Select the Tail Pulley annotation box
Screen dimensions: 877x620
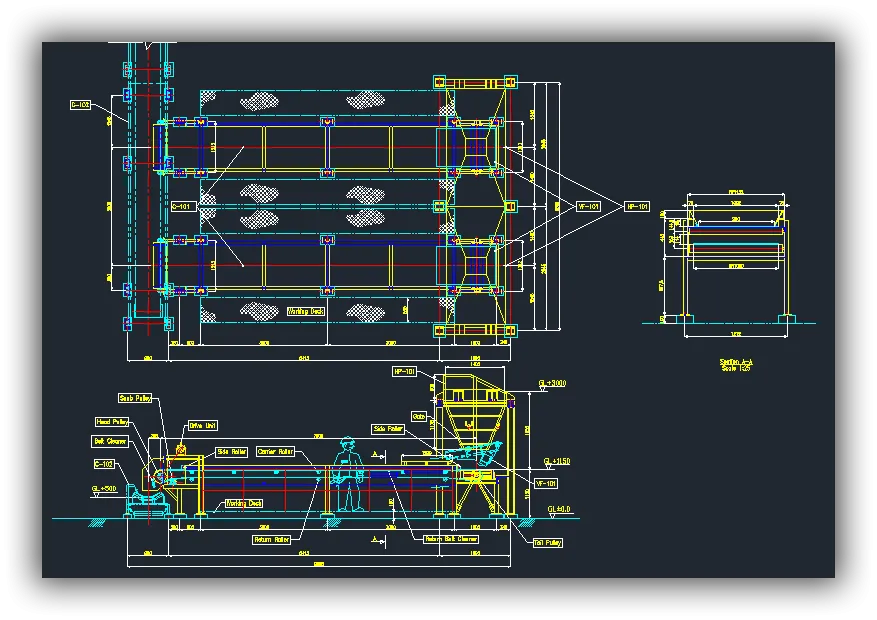click(x=548, y=541)
